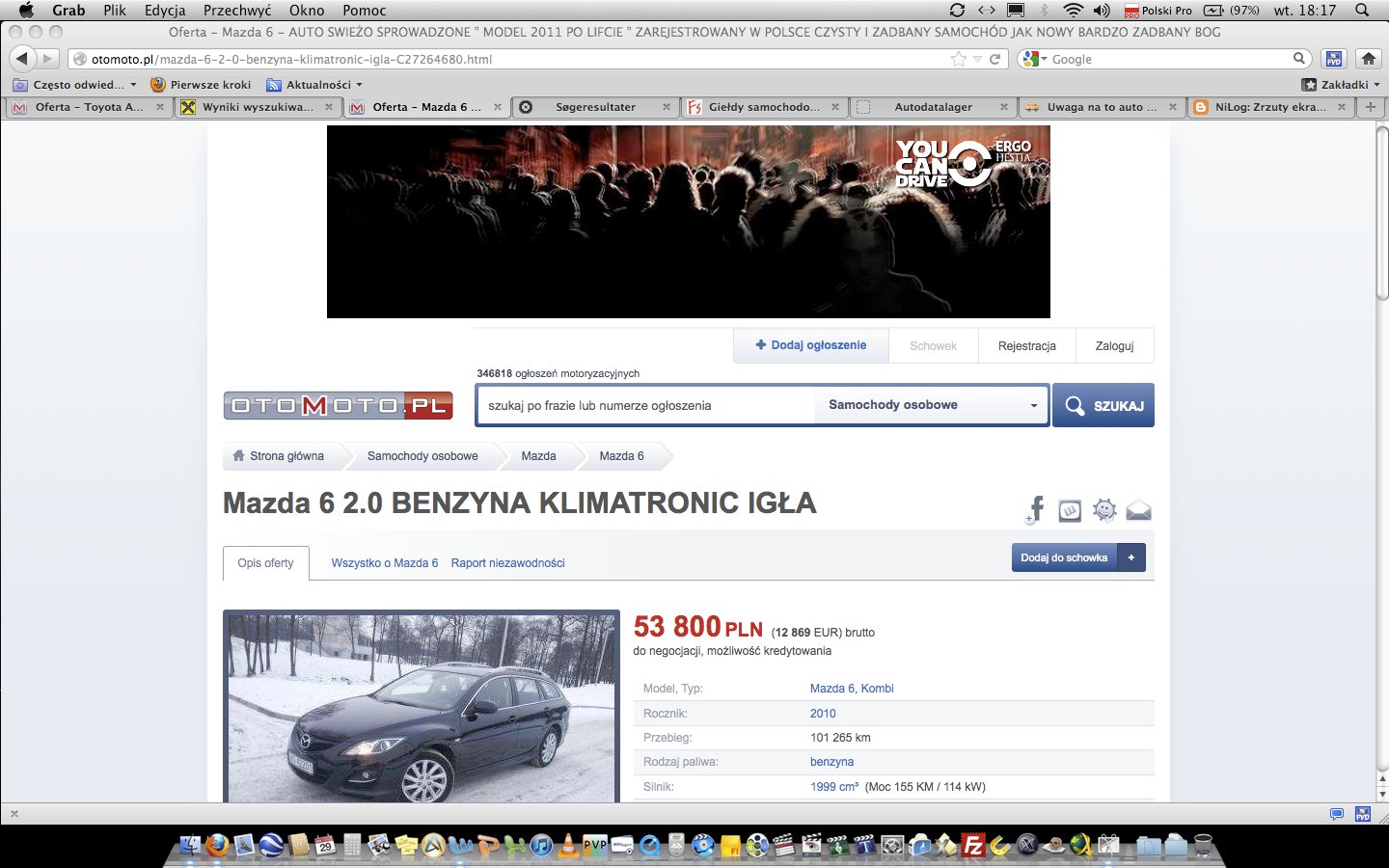Viewport: 1389px width, 868px height.
Task: Click the Blip share icon next to envelope
Action: [x=1104, y=510]
